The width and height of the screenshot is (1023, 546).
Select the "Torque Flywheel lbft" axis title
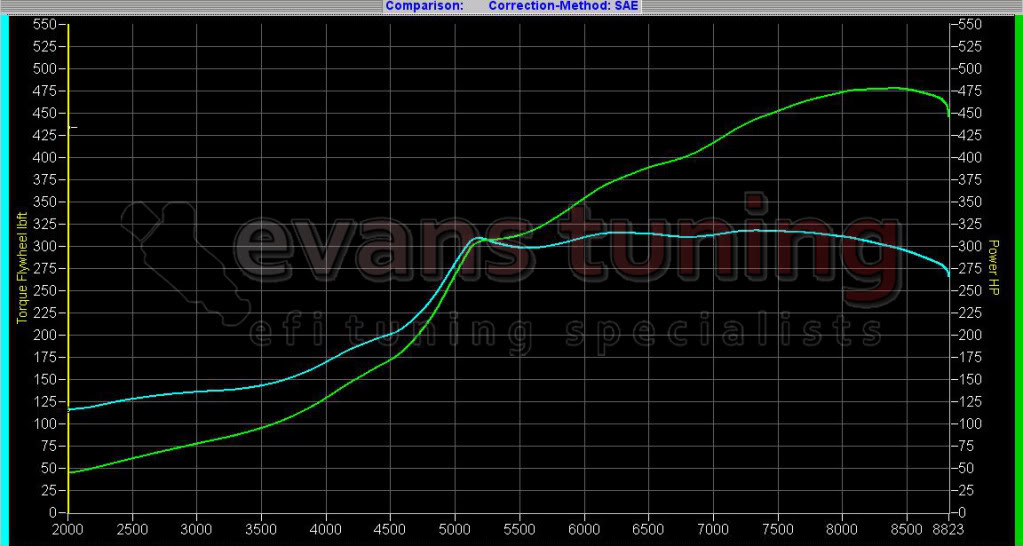pyautogui.click(x=20, y=269)
